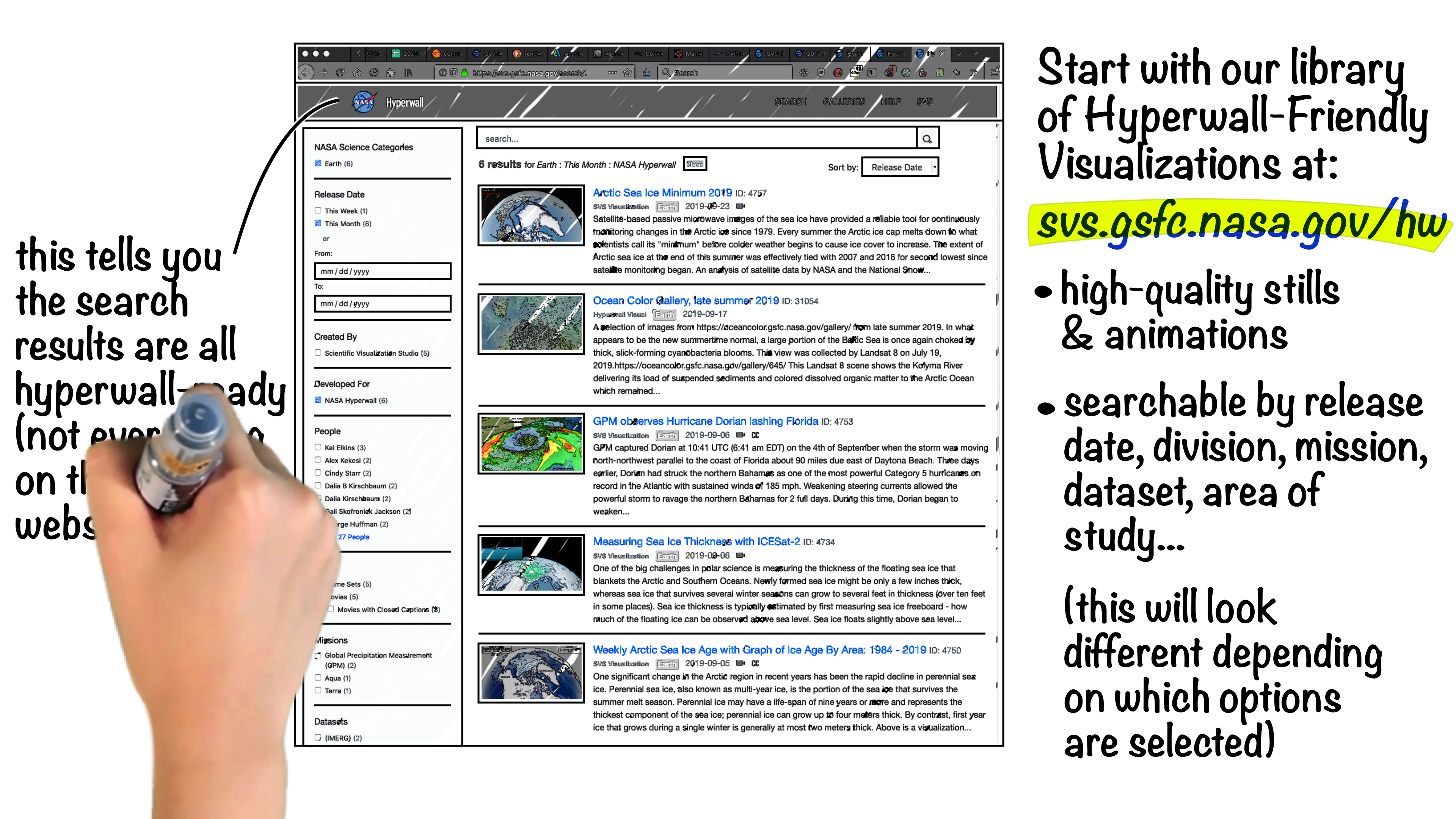Check the Aqua (1) mission checkbox
Image resolution: width=1456 pixels, height=819 pixels.
pyautogui.click(x=318, y=677)
